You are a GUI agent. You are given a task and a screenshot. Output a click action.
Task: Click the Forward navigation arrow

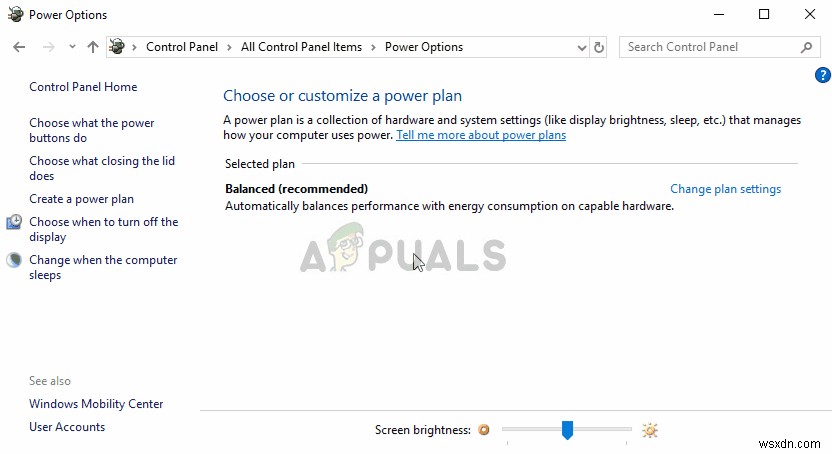click(47, 47)
